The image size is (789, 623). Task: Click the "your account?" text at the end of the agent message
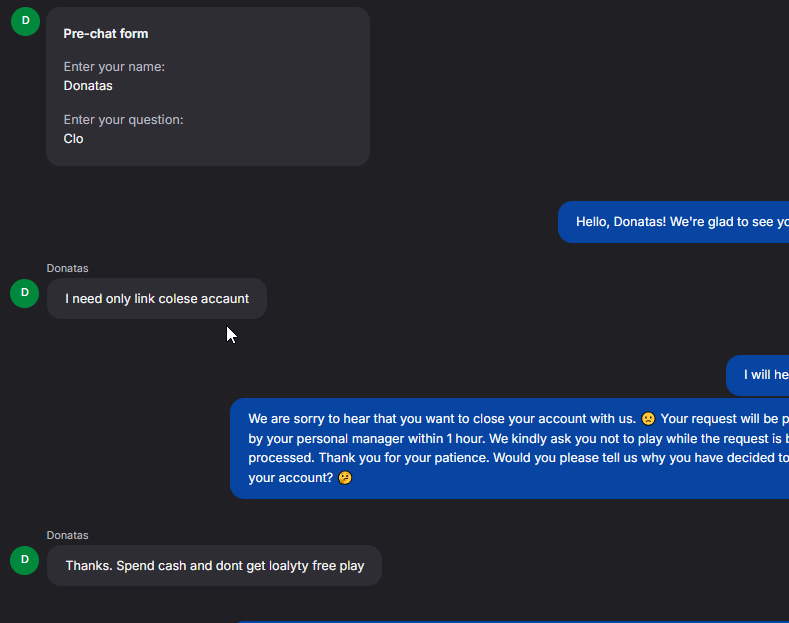tap(291, 479)
